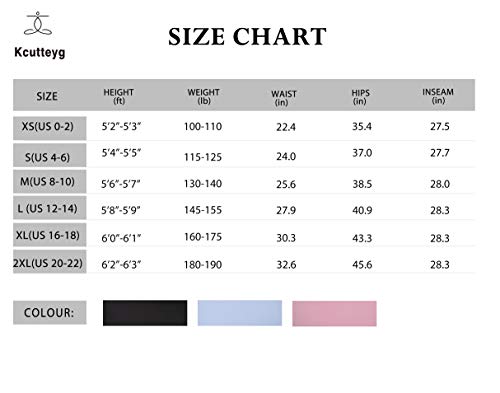Click the COLOUR: label box

pos(50,313)
